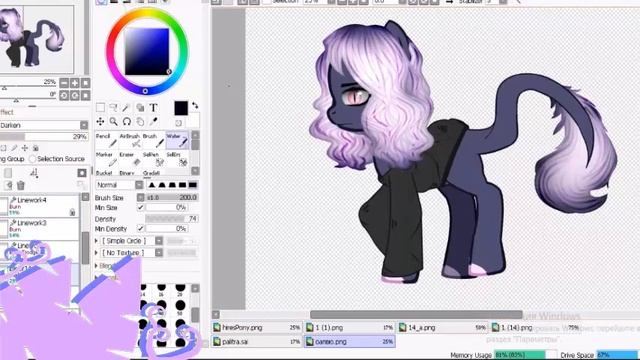640x360 pixels.
Task: Rotate the view clockwise in navigator
Action: pos(75,96)
